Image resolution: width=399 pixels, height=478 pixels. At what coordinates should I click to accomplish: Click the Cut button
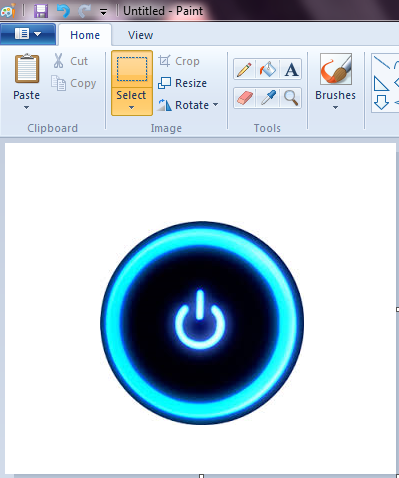(x=70, y=61)
